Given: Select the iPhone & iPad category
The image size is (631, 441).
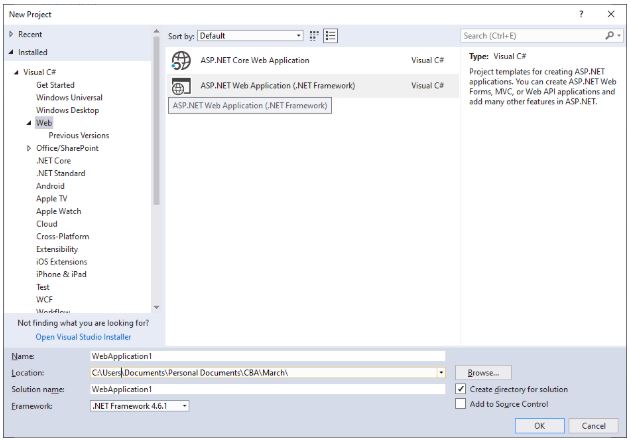Looking at the screenshot, I should (61, 274).
